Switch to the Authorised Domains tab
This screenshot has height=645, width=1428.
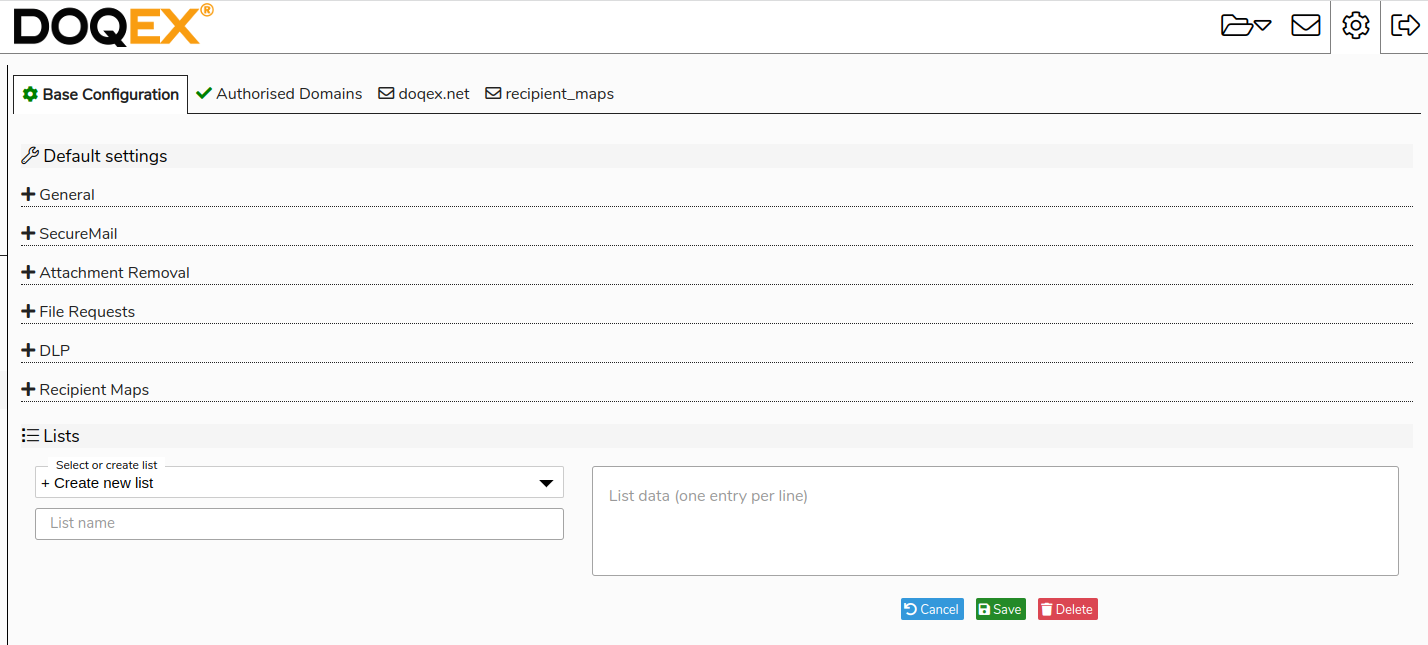[x=280, y=93]
